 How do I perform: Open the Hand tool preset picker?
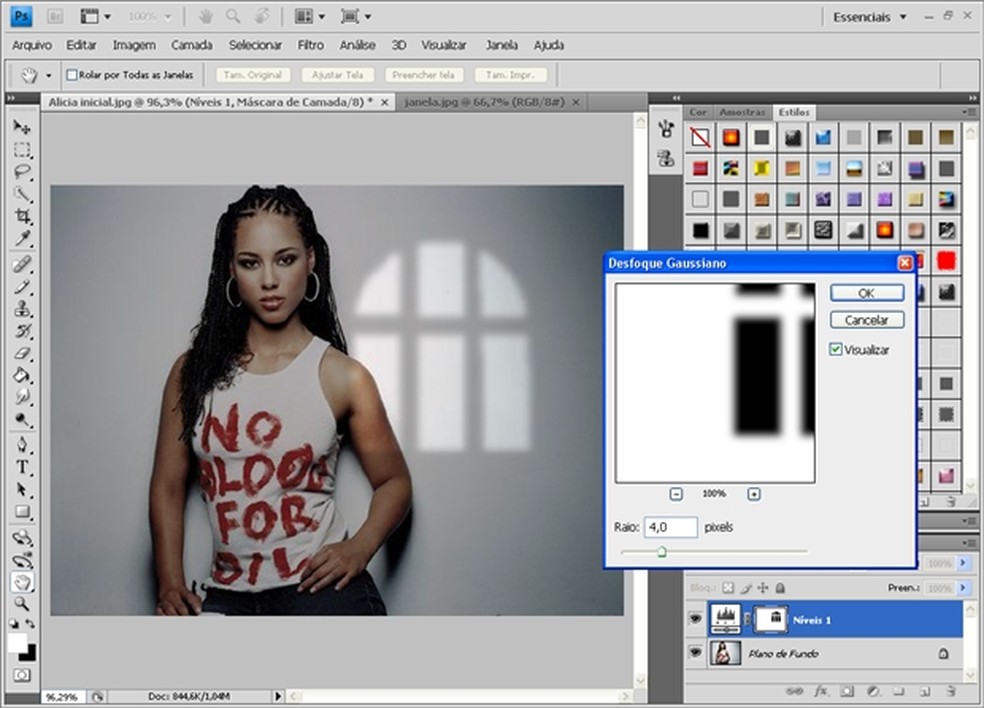coord(48,76)
